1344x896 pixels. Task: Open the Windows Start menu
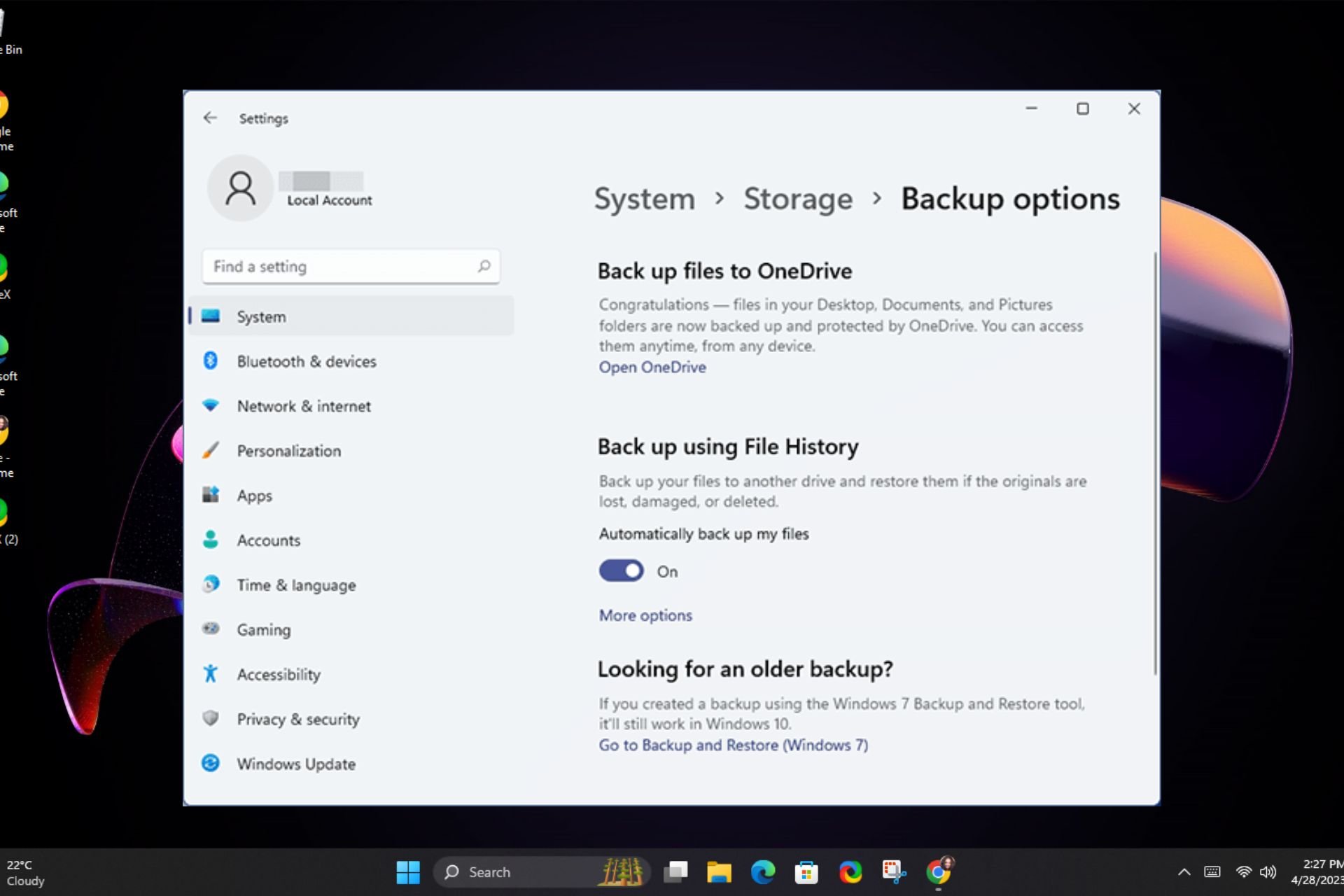[408, 872]
